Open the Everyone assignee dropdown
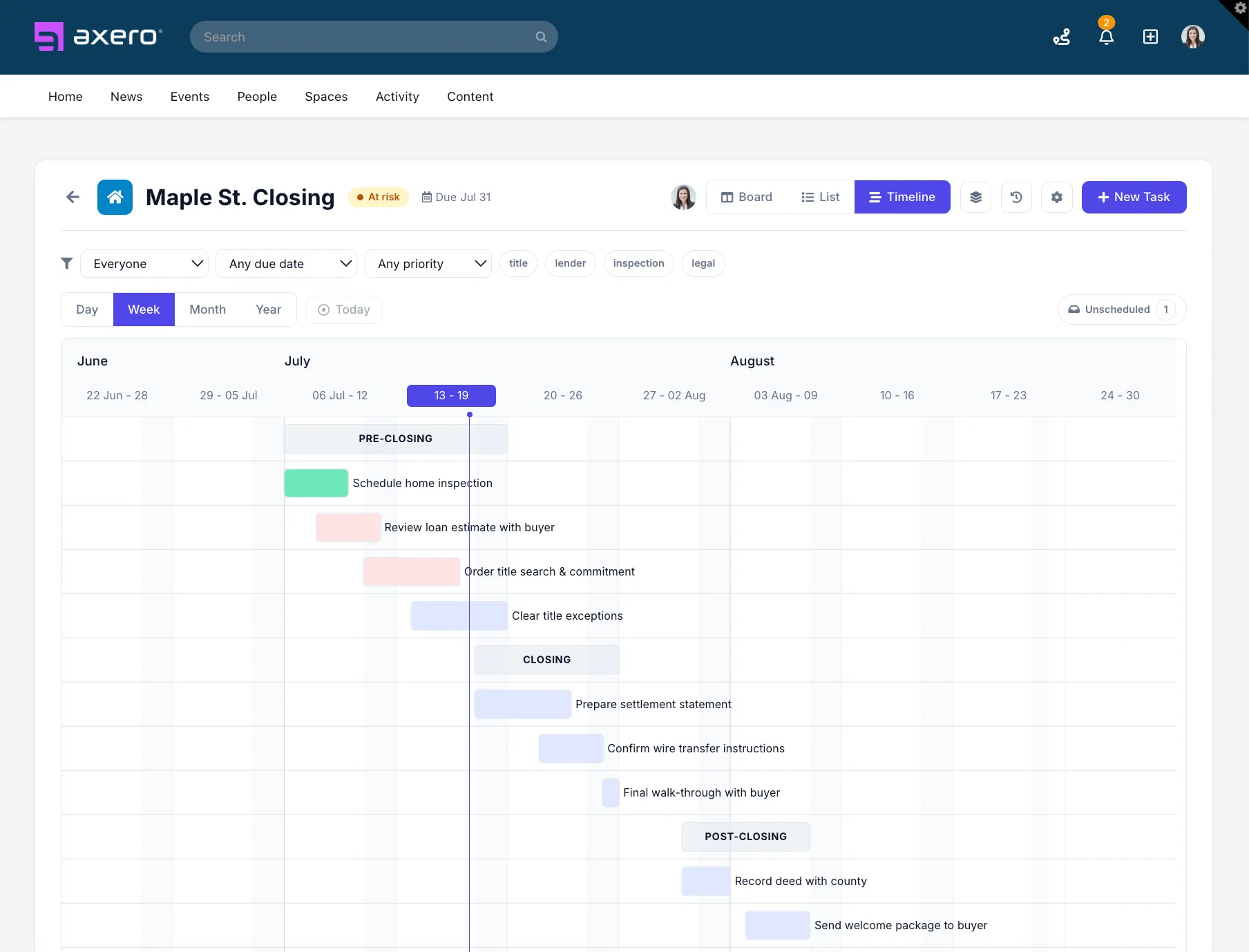This screenshot has height=952, width=1249. pyautogui.click(x=144, y=263)
